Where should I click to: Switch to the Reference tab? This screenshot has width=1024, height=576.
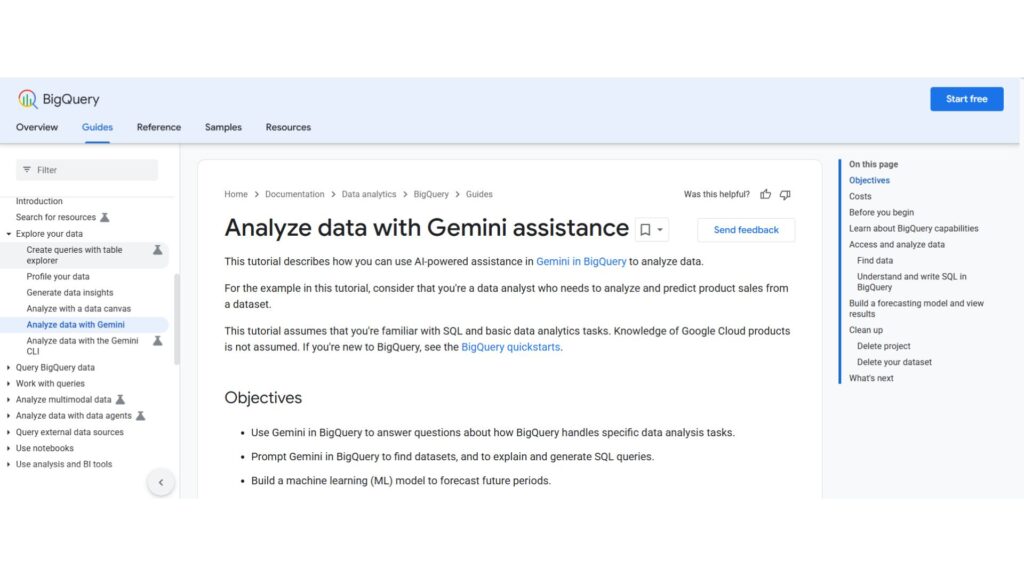coord(158,127)
